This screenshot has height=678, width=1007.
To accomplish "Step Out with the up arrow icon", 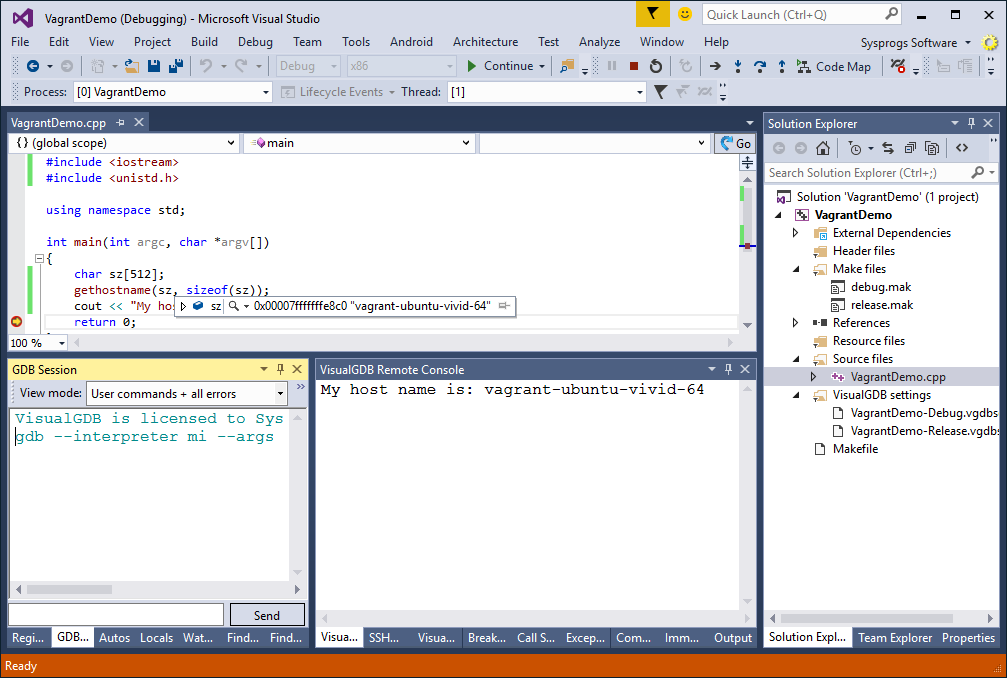I will 782,66.
